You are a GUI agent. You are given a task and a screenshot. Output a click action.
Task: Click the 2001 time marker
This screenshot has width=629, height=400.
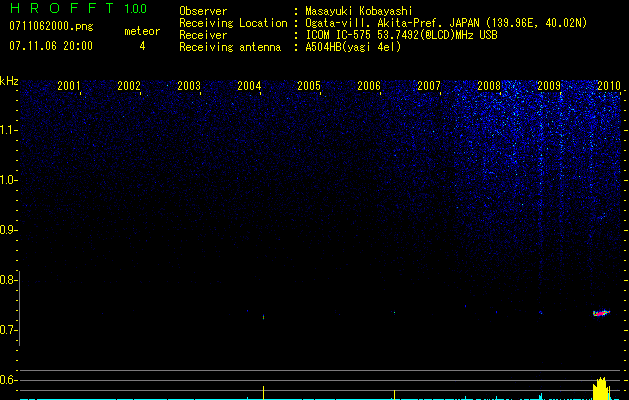pyautogui.click(x=69, y=85)
